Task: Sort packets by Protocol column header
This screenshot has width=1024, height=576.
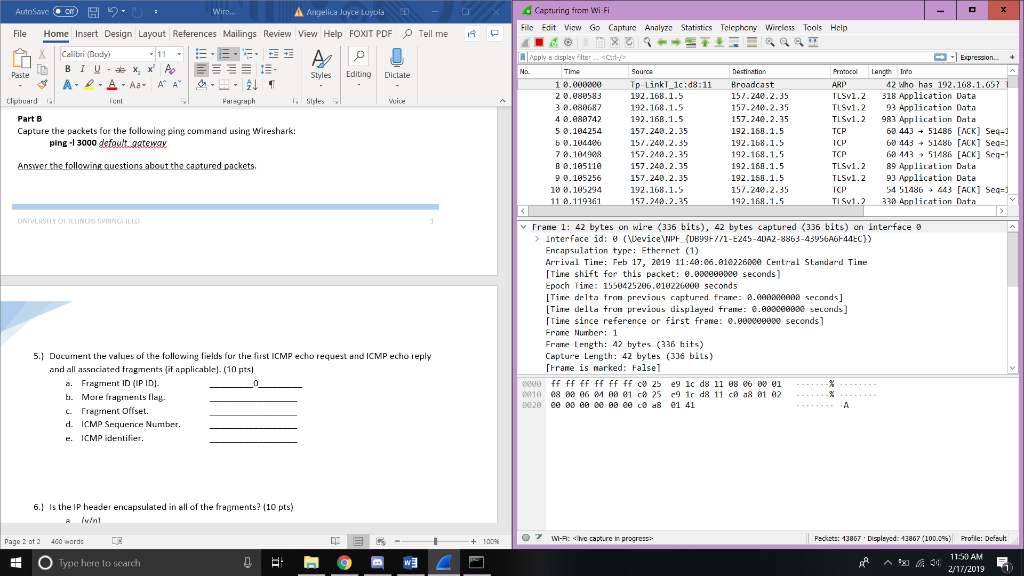Action: tap(848, 71)
